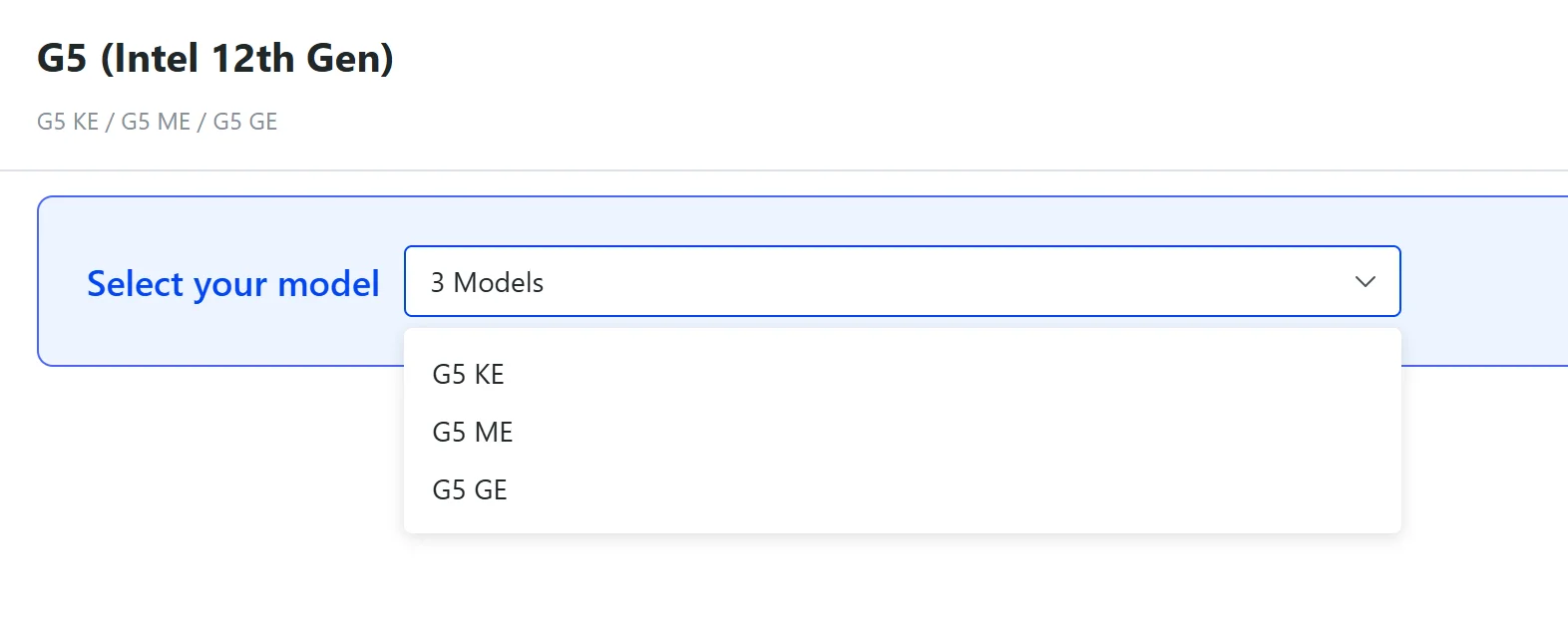Click the "G5 (Intel 12th Gen)" heading
Viewport: 1568px width, 632px height.
point(215,59)
